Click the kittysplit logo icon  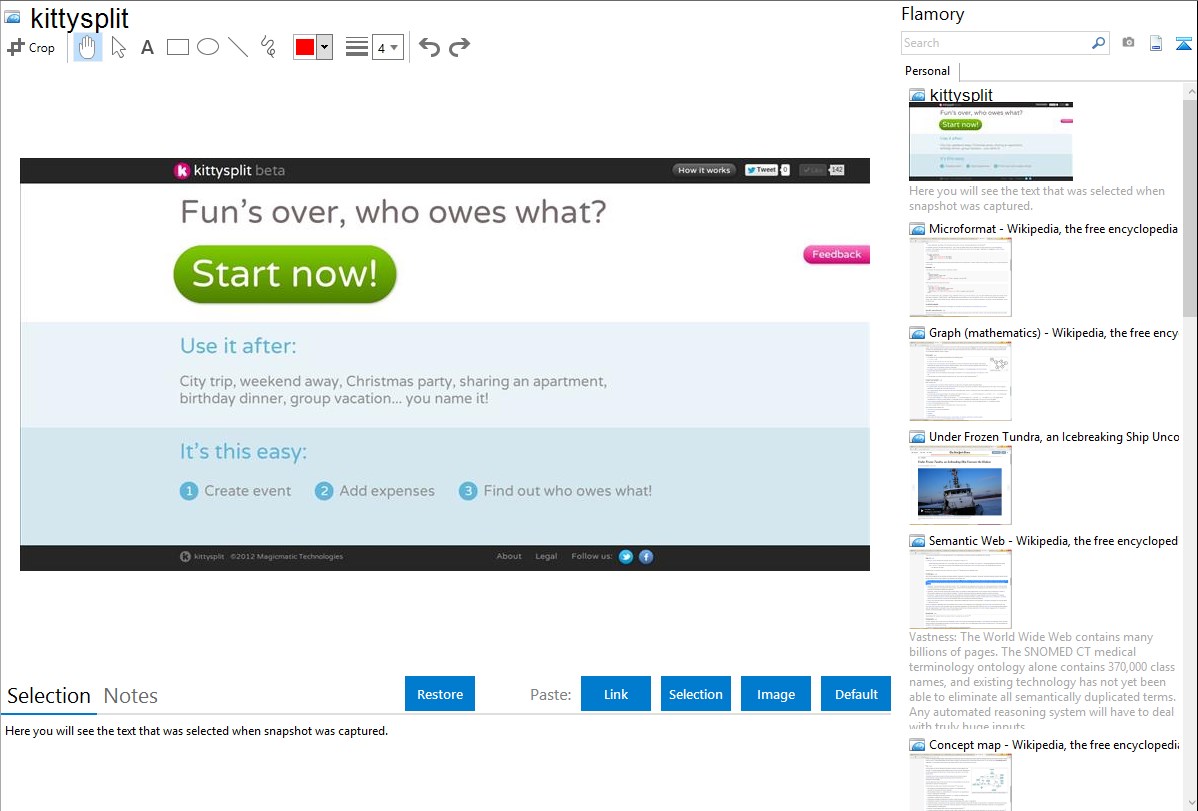[182, 170]
